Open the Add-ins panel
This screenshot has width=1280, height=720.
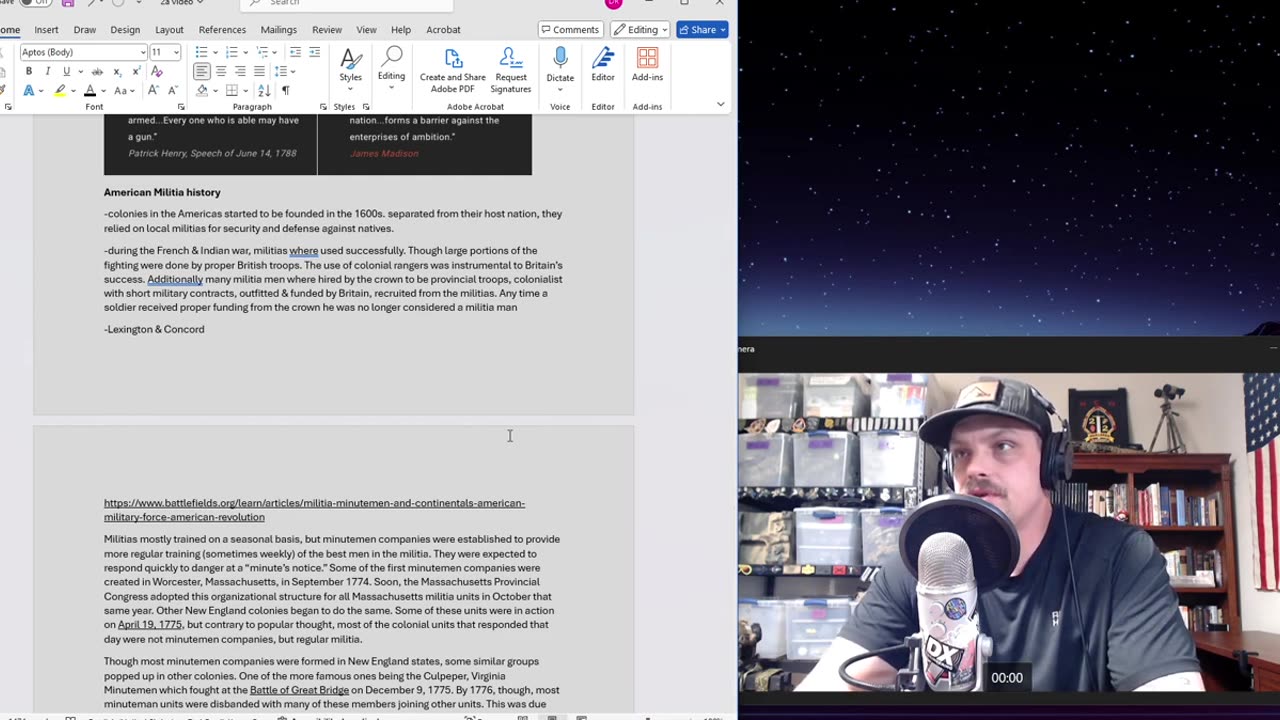point(647,66)
